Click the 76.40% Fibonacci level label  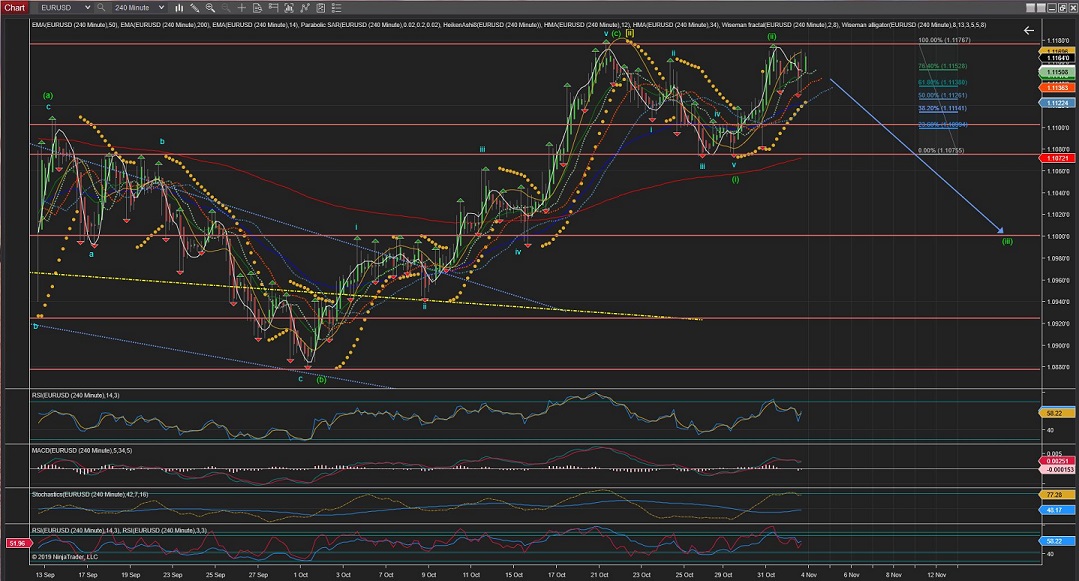942,66
